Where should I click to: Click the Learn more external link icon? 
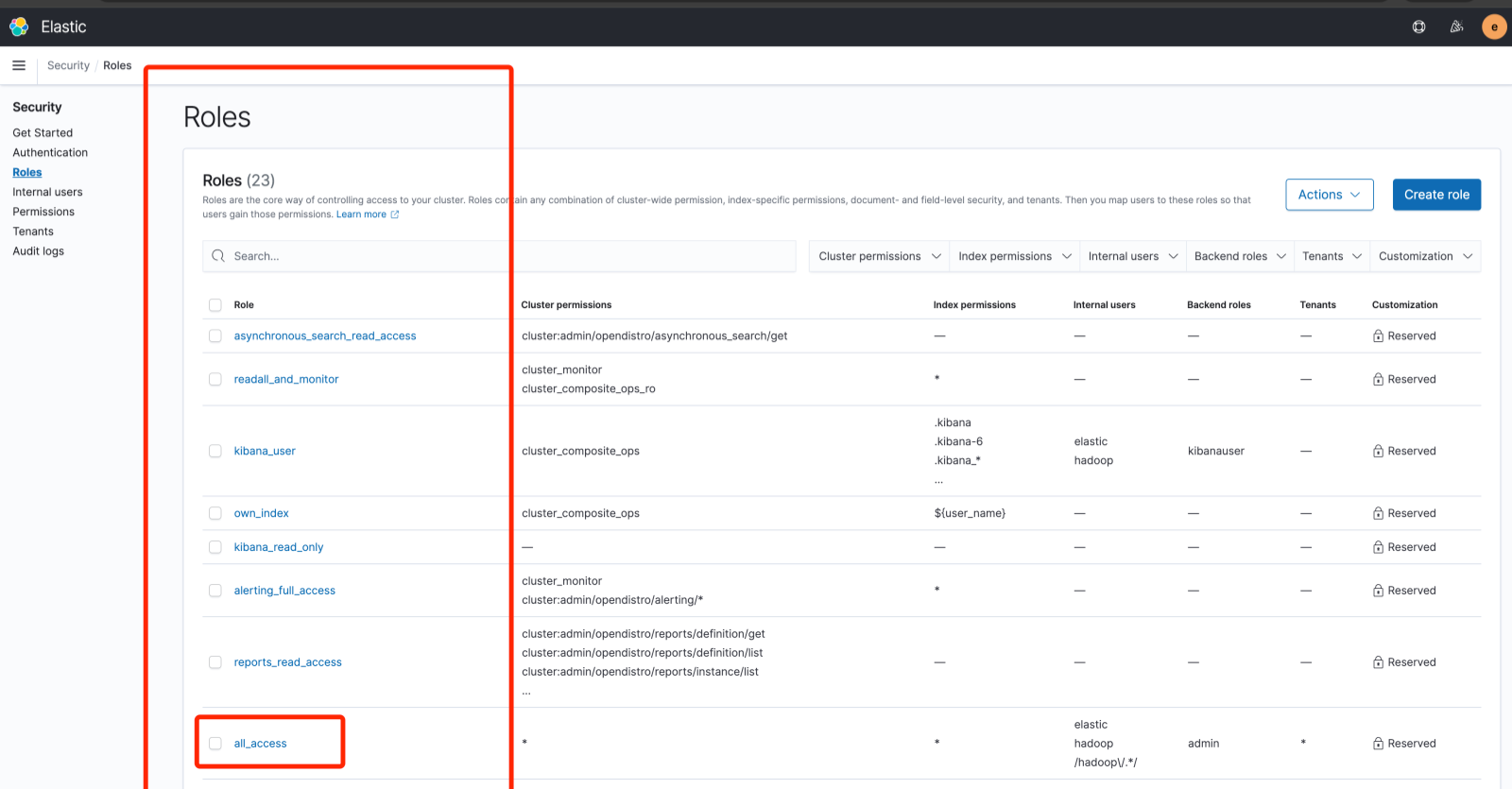pos(395,214)
